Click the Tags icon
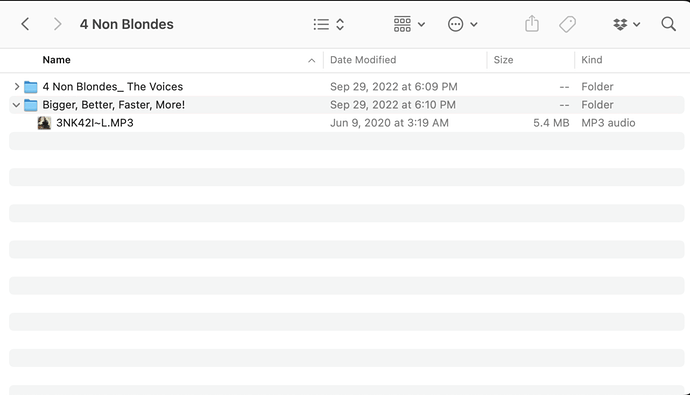 (567, 24)
